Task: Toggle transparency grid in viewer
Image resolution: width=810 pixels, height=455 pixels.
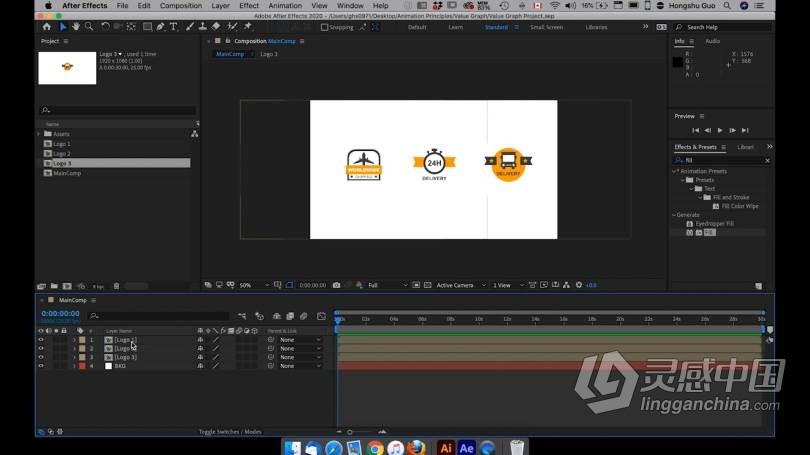Action: click(x=427, y=285)
